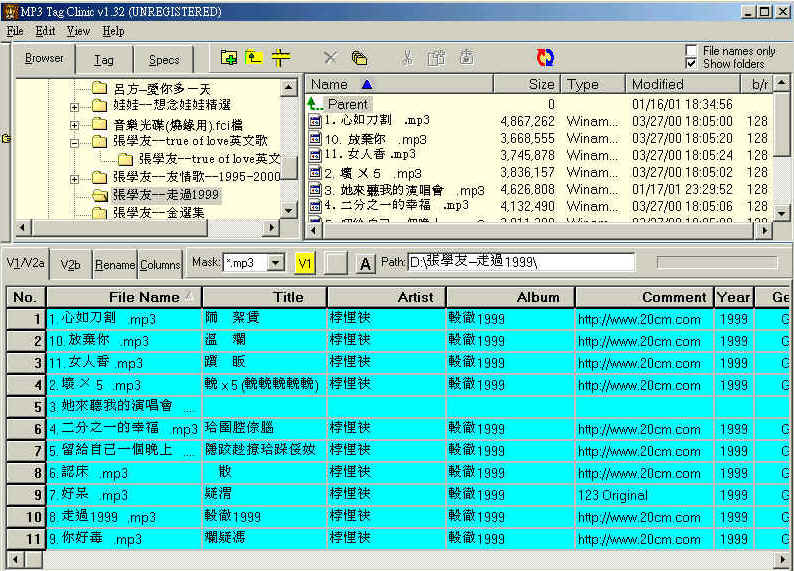Screen dimensions: 794x571
Task: Click the small icon at left window edge
Action: pyautogui.click(x=6, y=138)
